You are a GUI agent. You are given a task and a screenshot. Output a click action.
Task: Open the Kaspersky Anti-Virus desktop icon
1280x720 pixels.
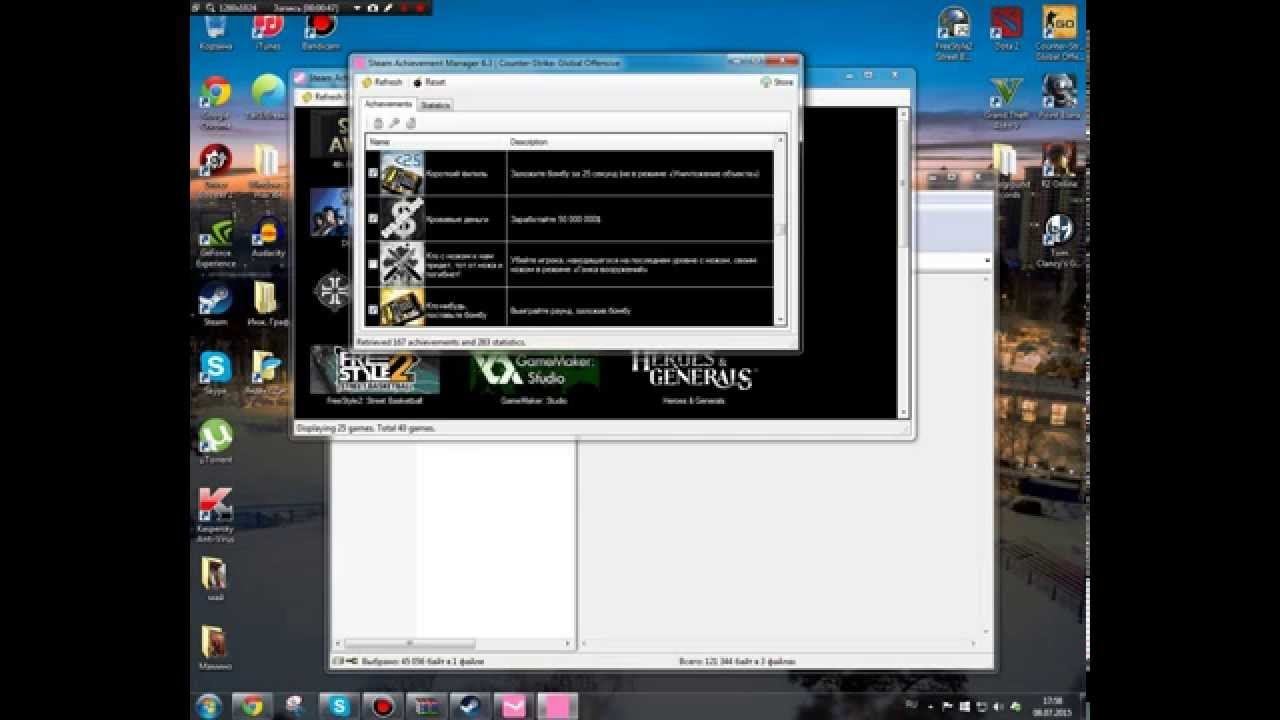click(215, 515)
